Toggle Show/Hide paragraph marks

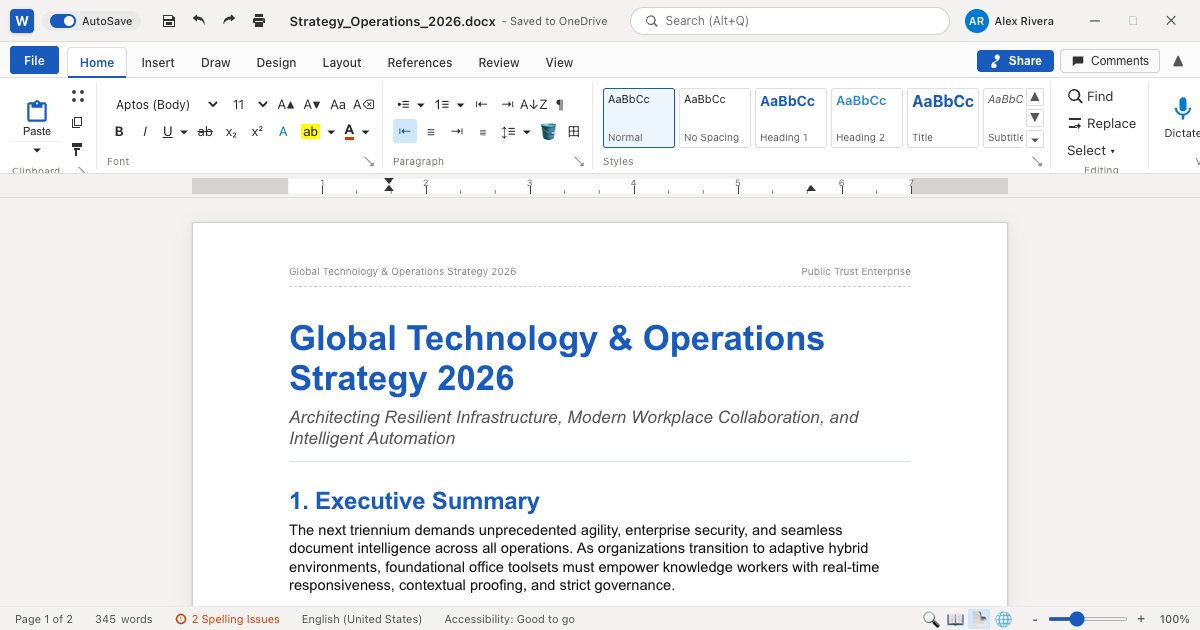click(x=560, y=104)
